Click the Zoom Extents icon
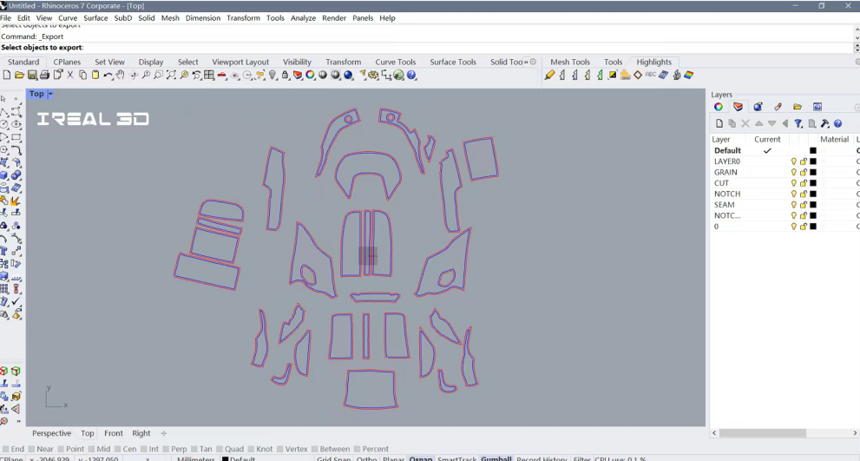Viewport: 860px width, 461px height. click(x=171, y=75)
